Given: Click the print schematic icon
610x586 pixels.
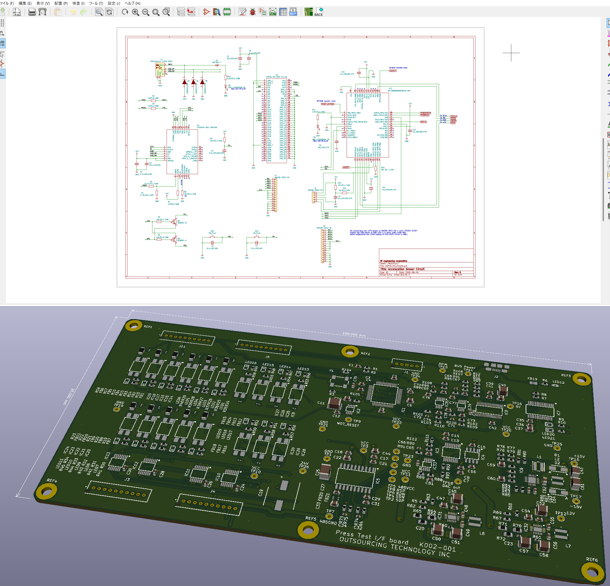Looking at the screenshot, I should tap(32, 12).
